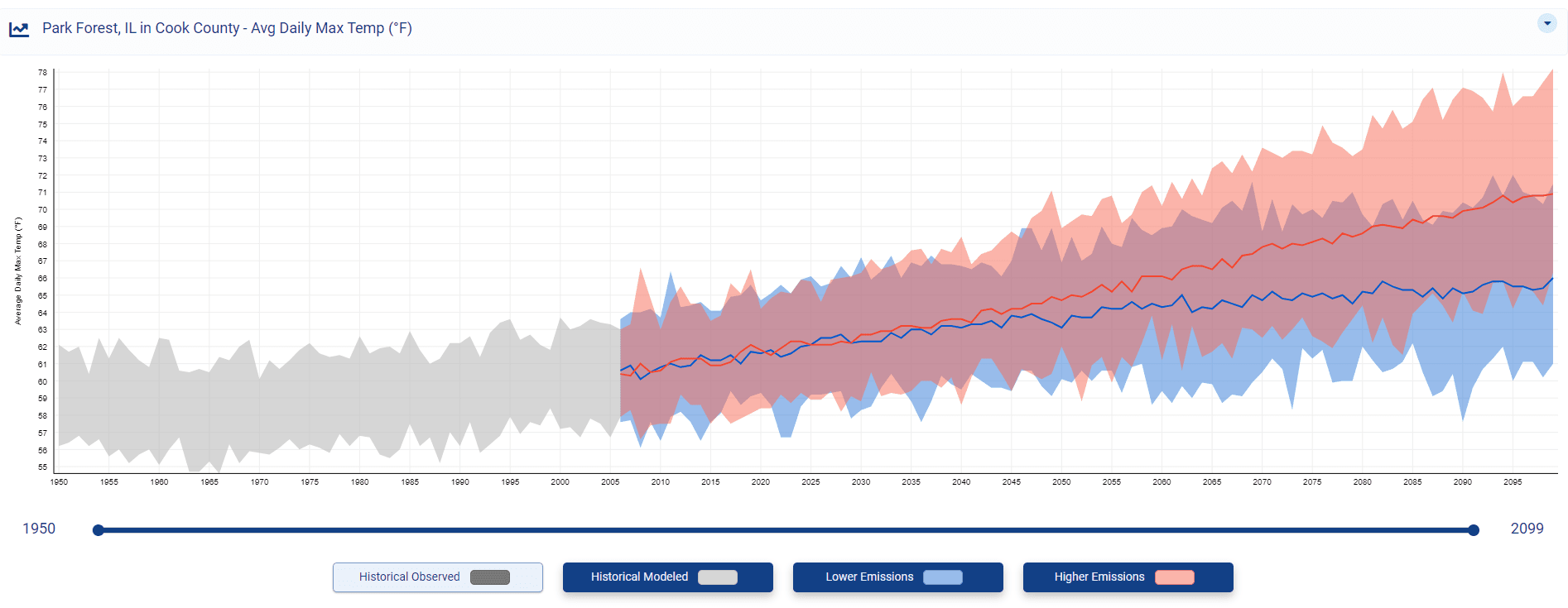Click the left slider handle near 1950
This screenshot has height=608, width=1568.
tap(99, 530)
